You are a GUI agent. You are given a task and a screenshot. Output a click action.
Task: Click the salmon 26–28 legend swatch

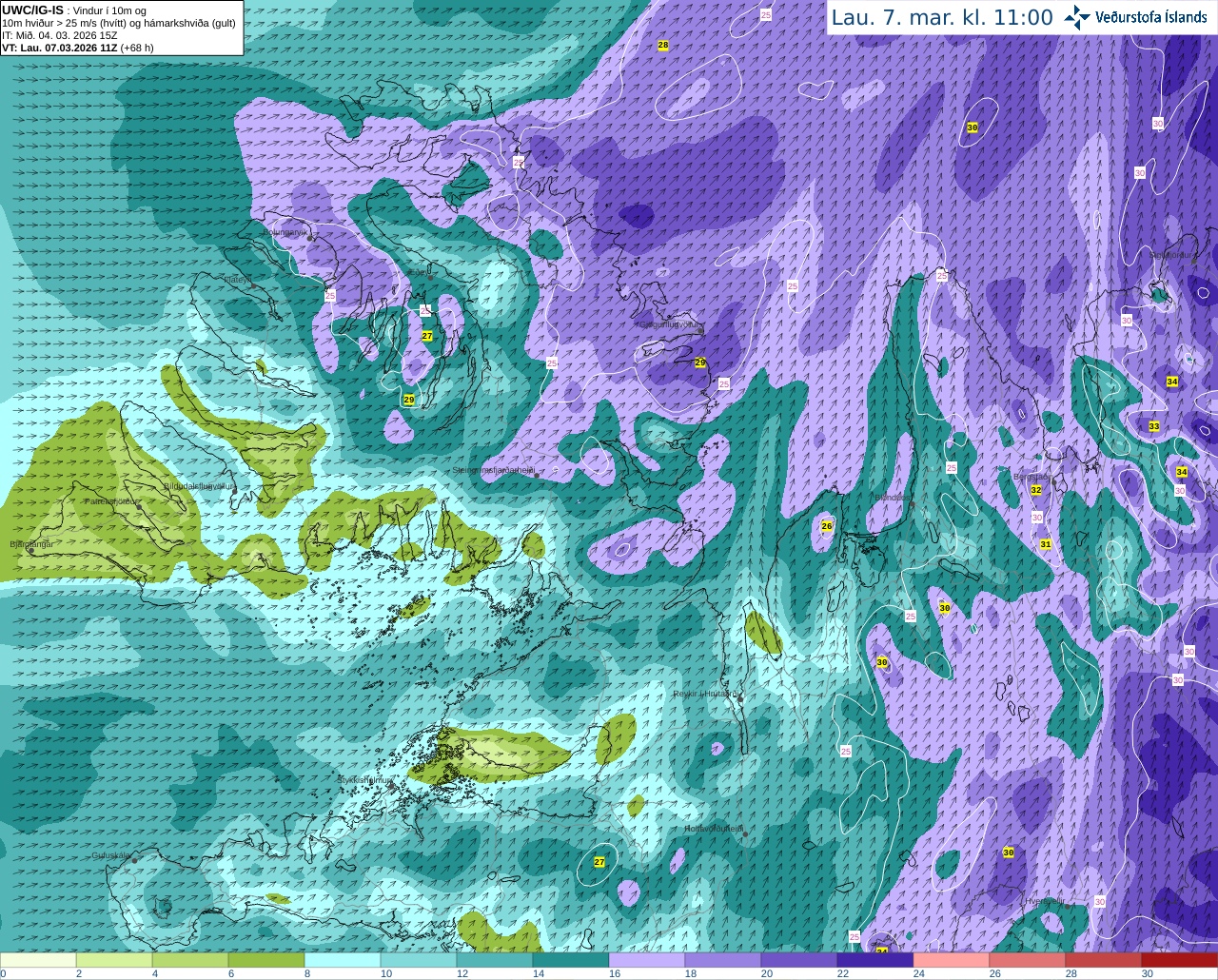(x=1028, y=960)
